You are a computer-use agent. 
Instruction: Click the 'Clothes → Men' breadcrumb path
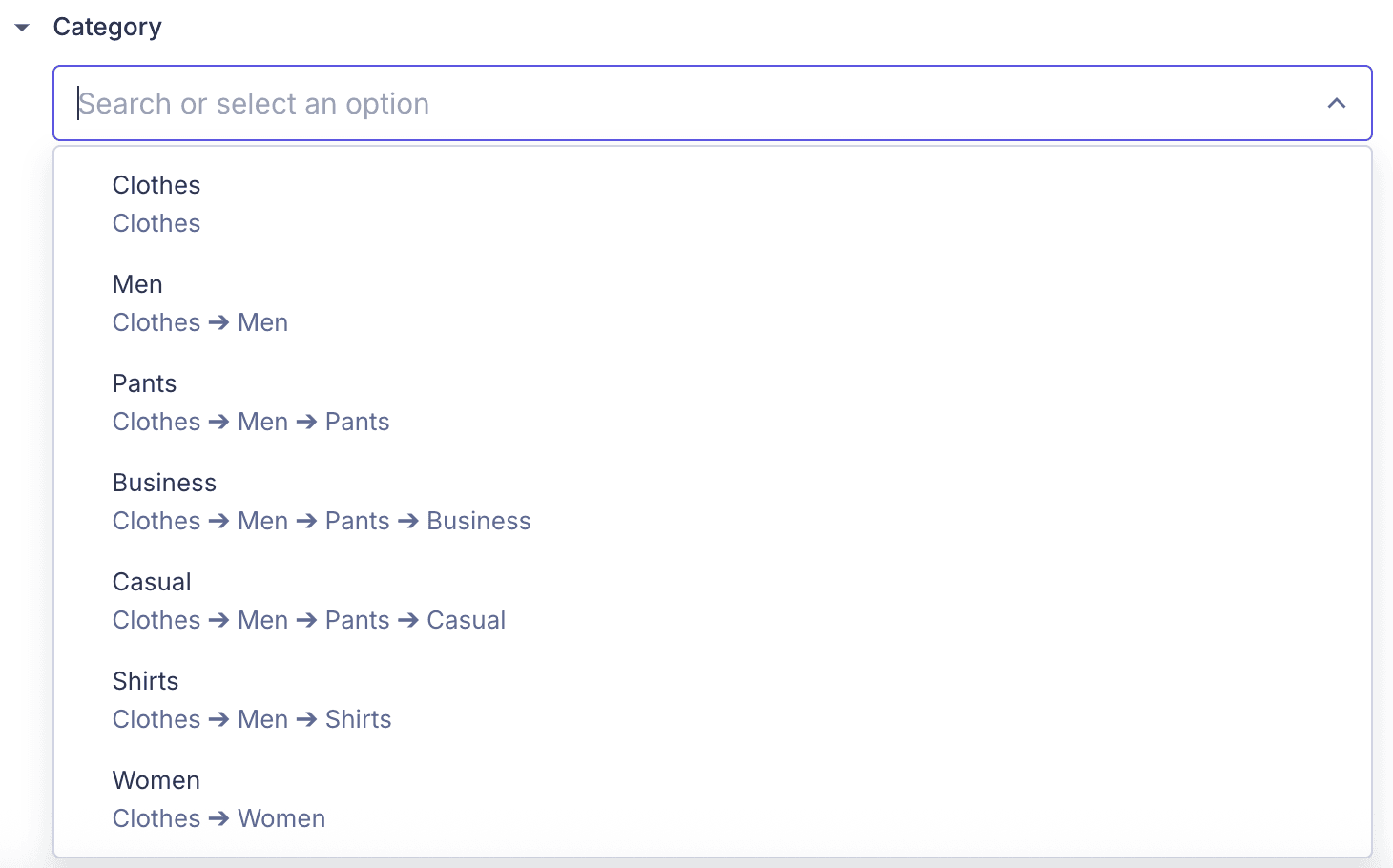200,322
